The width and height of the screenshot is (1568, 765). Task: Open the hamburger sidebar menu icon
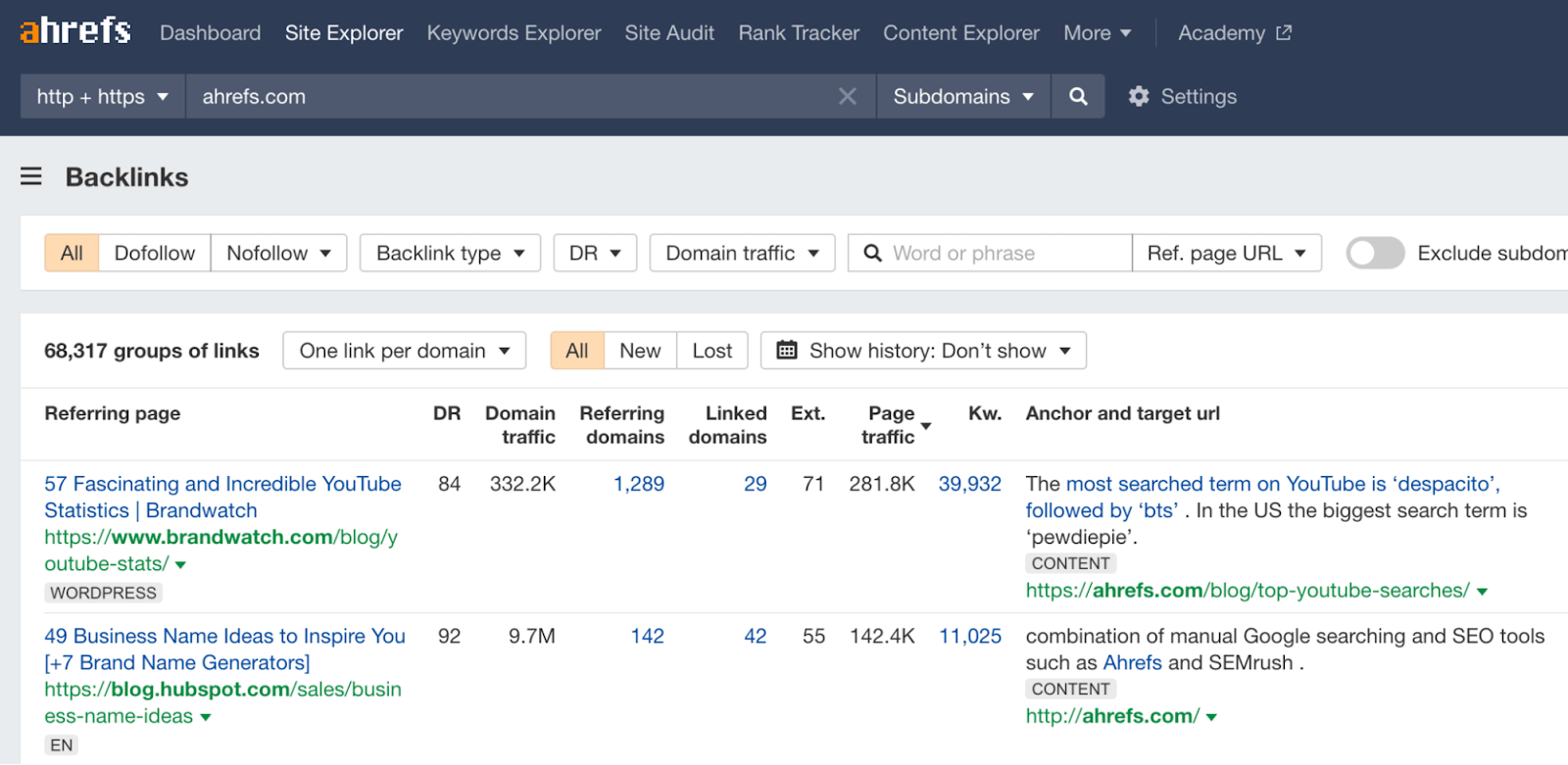point(31,176)
